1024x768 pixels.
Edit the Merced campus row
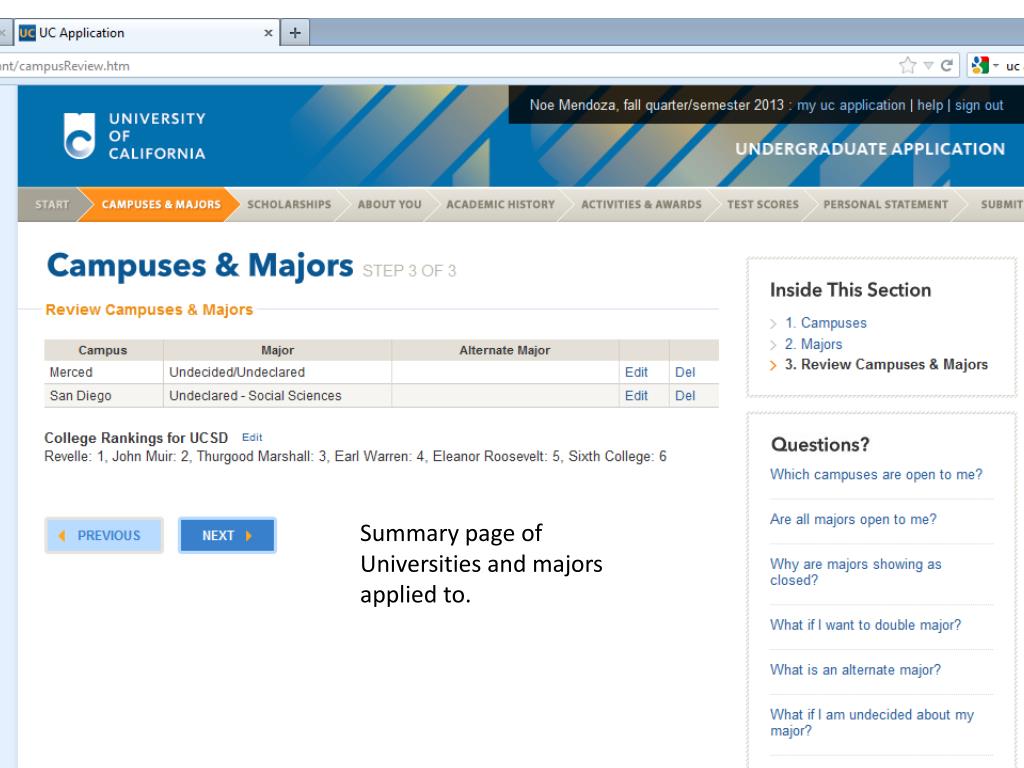tap(636, 372)
